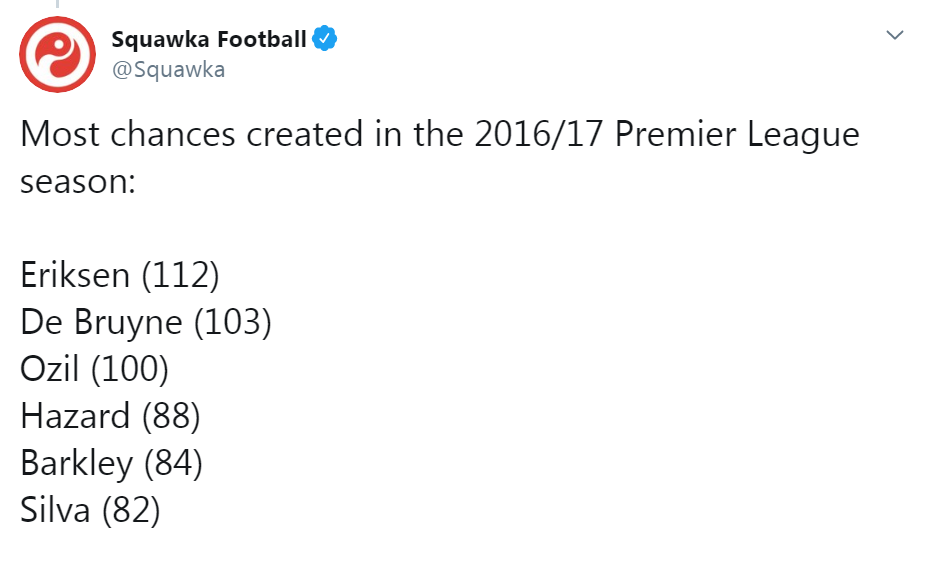930x564 pixels.
Task: Click the thread connector line above avatar
Action: click(58, 4)
